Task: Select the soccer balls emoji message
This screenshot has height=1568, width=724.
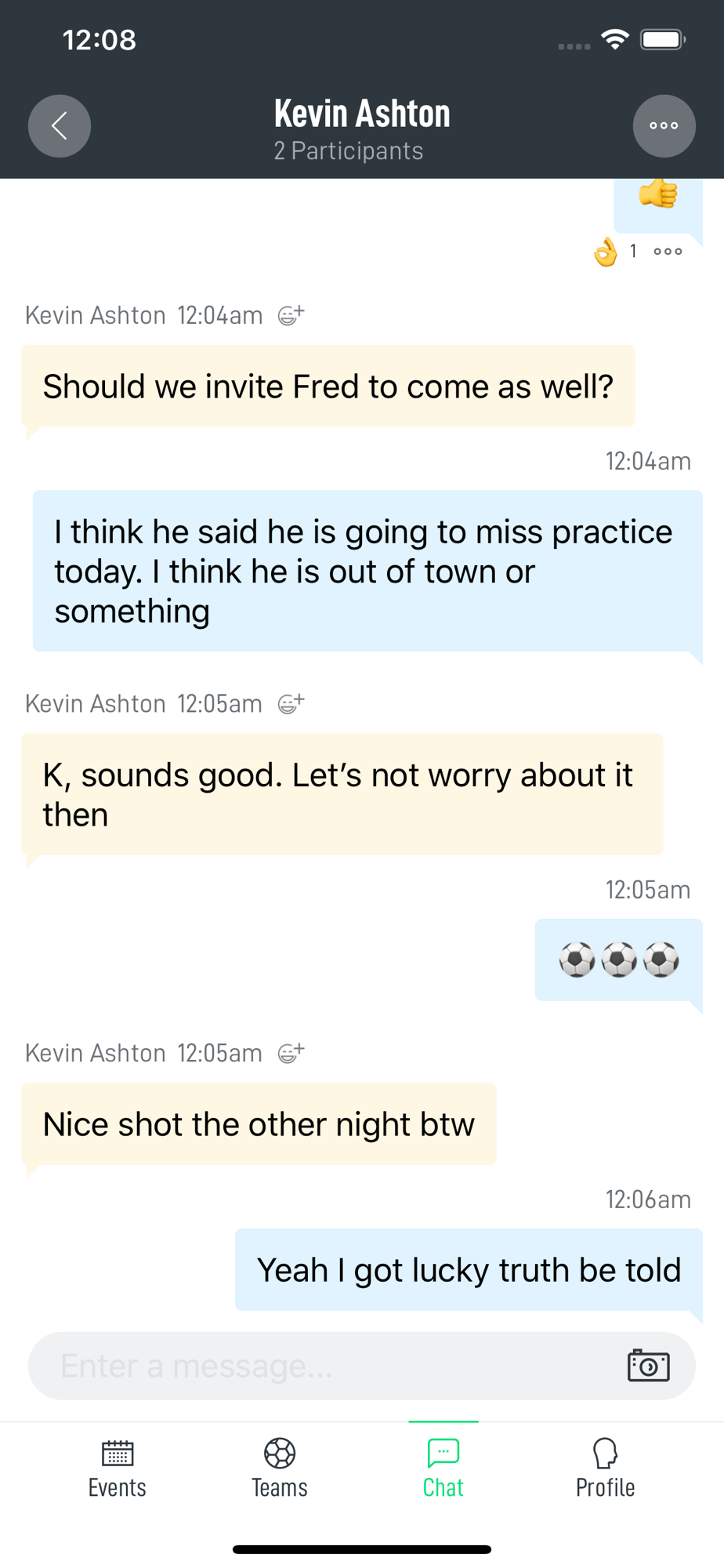Action: [x=618, y=960]
